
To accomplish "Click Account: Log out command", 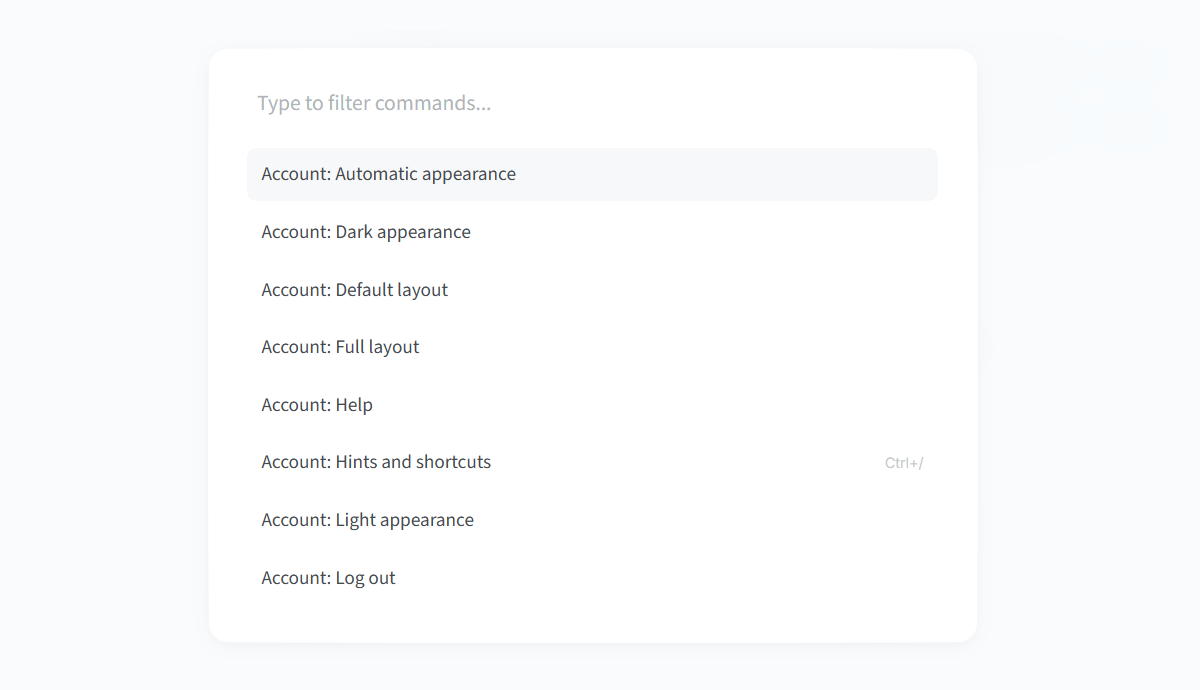I will tap(592, 578).
